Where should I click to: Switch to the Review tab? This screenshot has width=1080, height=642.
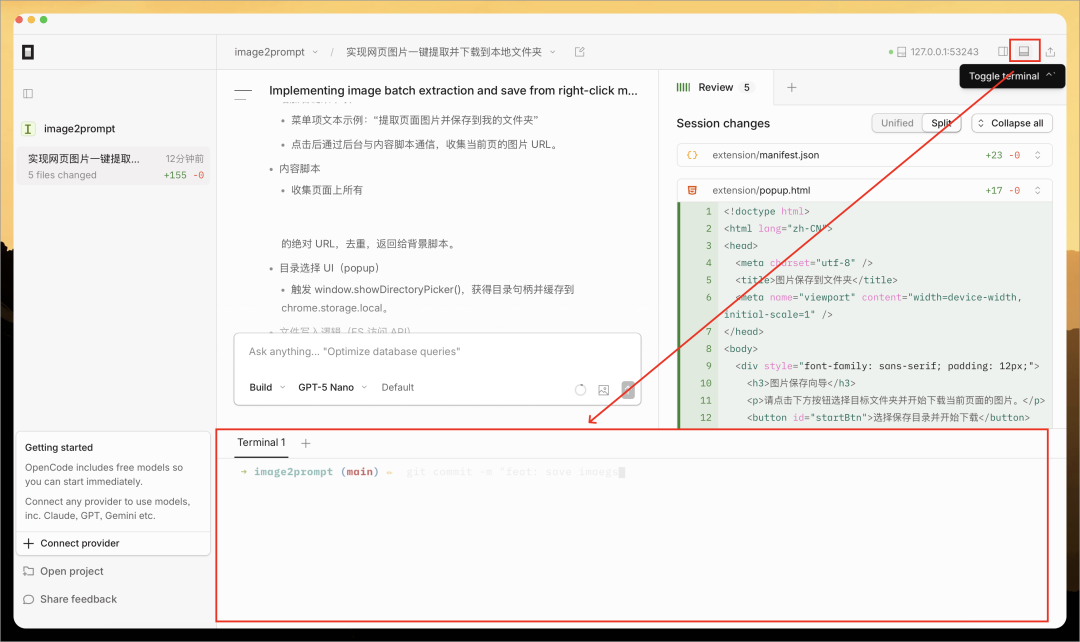[x=716, y=87]
